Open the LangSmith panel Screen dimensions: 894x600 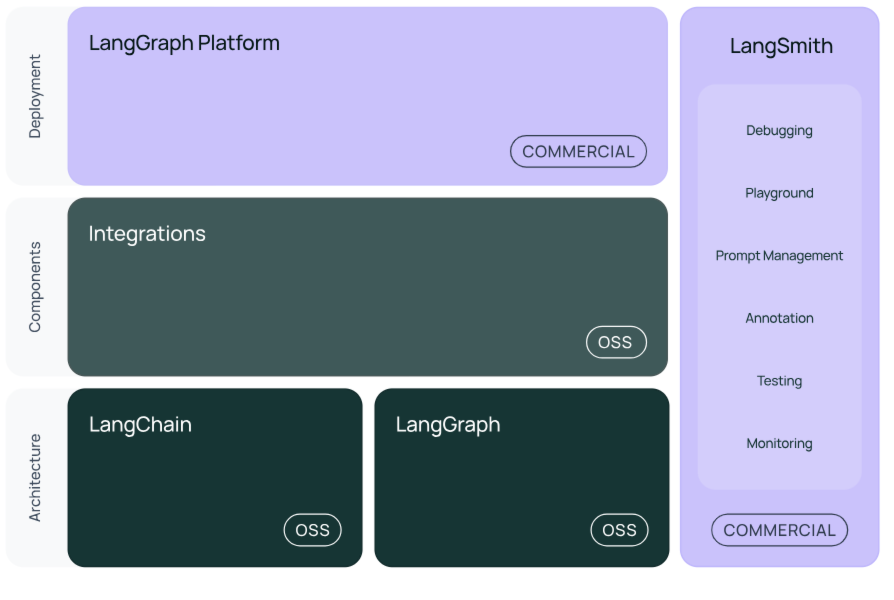point(781,46)
